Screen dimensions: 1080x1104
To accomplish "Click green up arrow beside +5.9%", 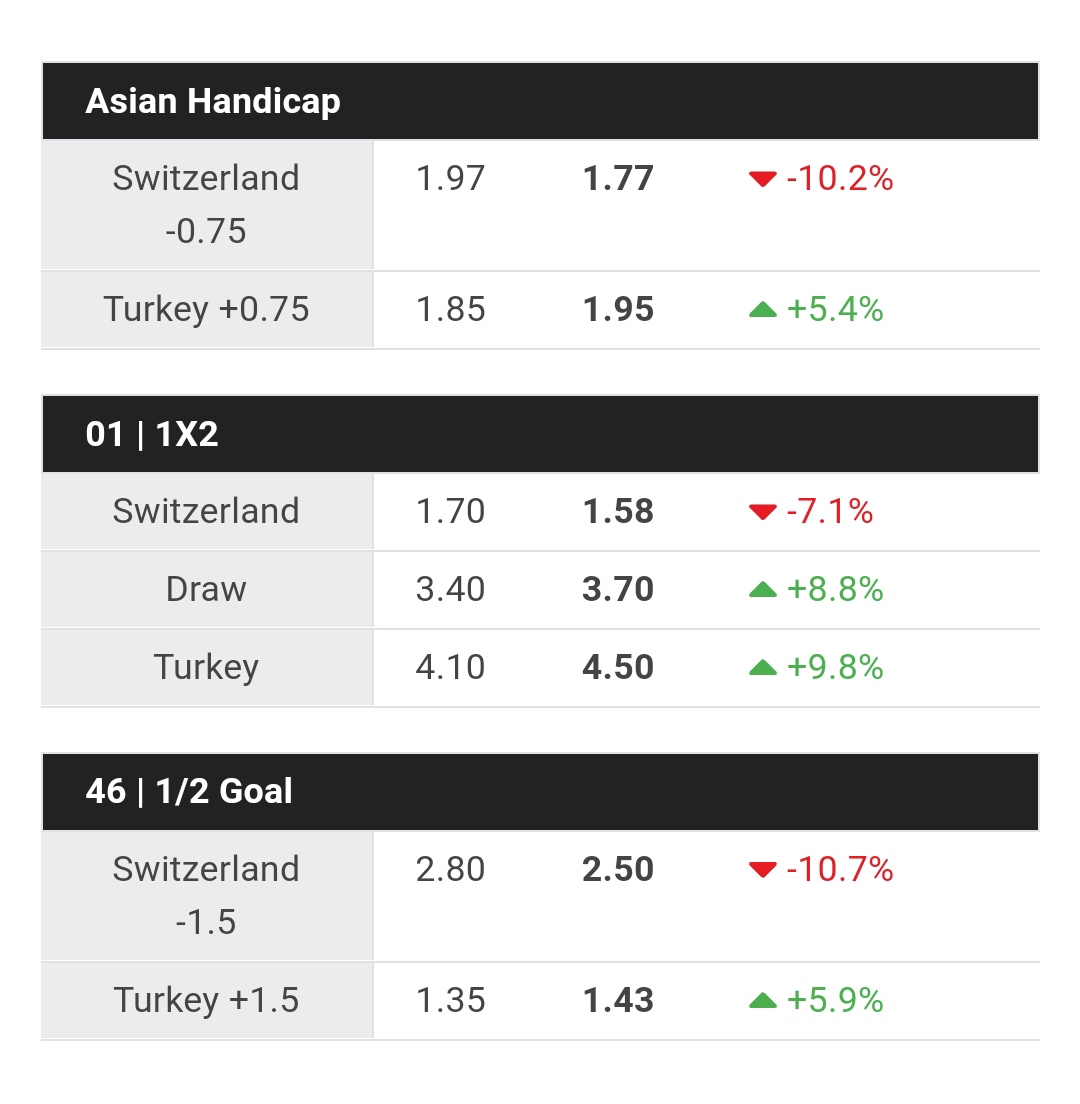I will (763, 1001).
